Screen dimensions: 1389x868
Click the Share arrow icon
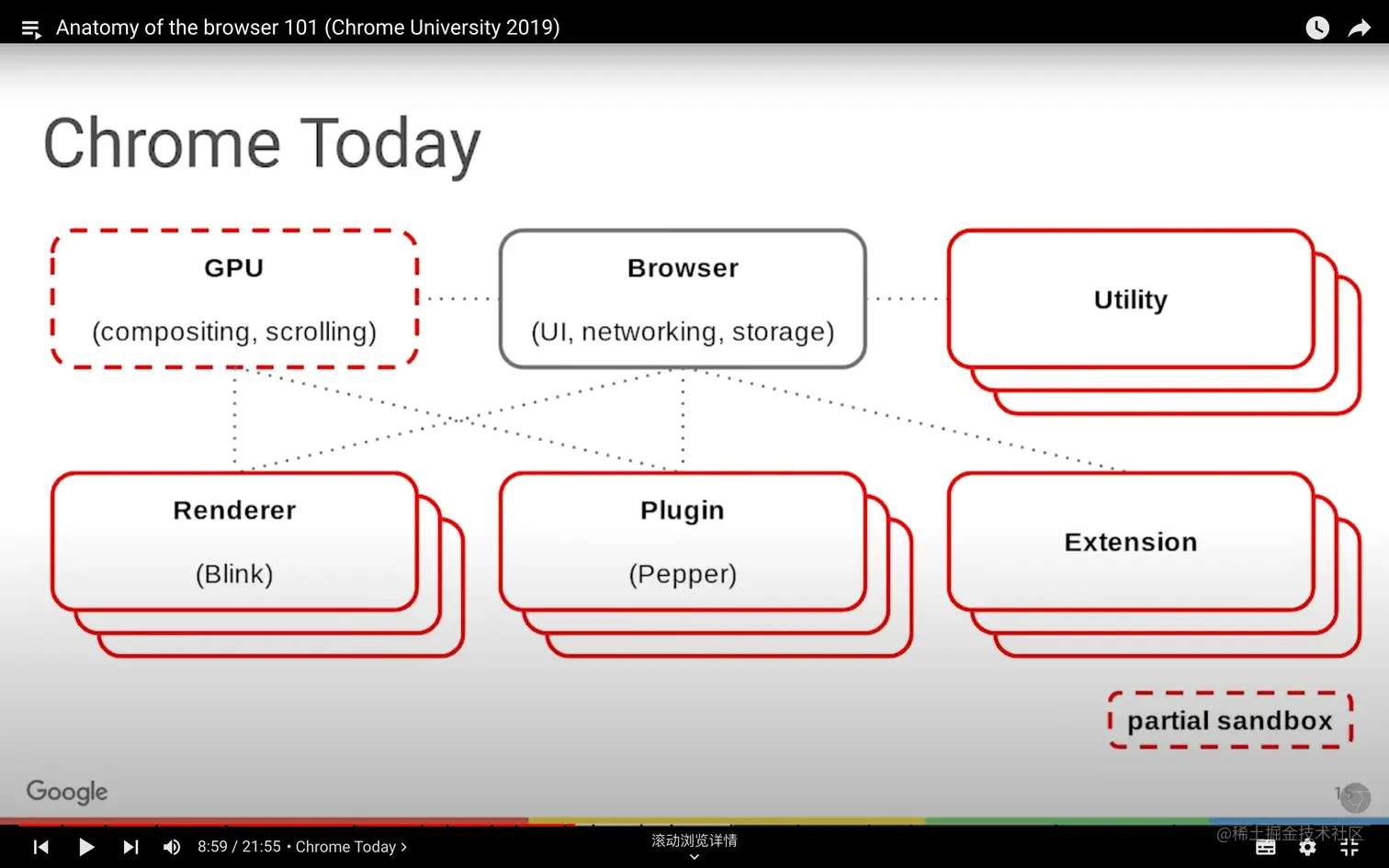point(1360,28)
